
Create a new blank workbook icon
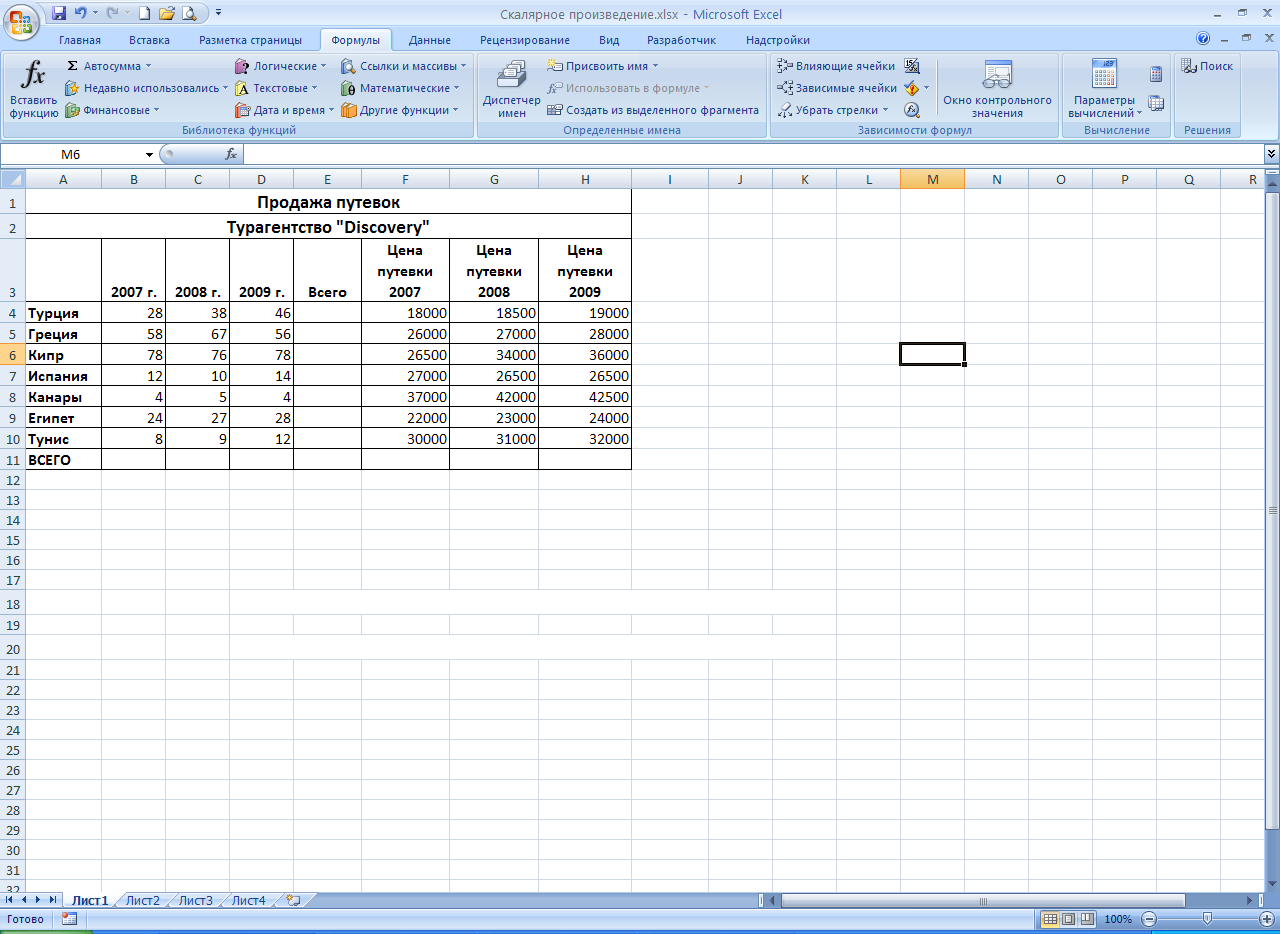(144, 14)
